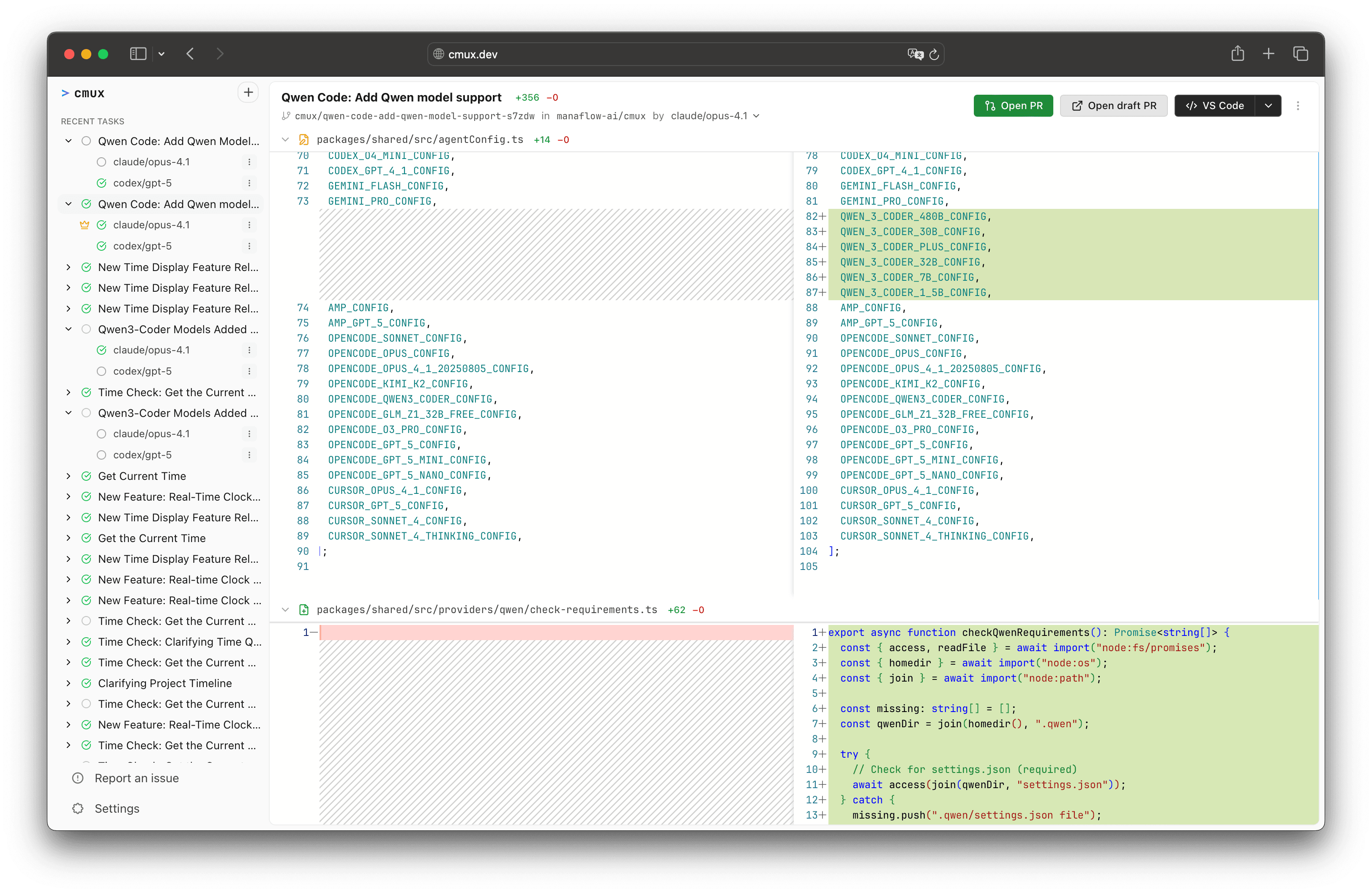This screenshot has width=1372, height=893.
Task: Click the translate icon in address bar
Action: click(x=915, y=54)
